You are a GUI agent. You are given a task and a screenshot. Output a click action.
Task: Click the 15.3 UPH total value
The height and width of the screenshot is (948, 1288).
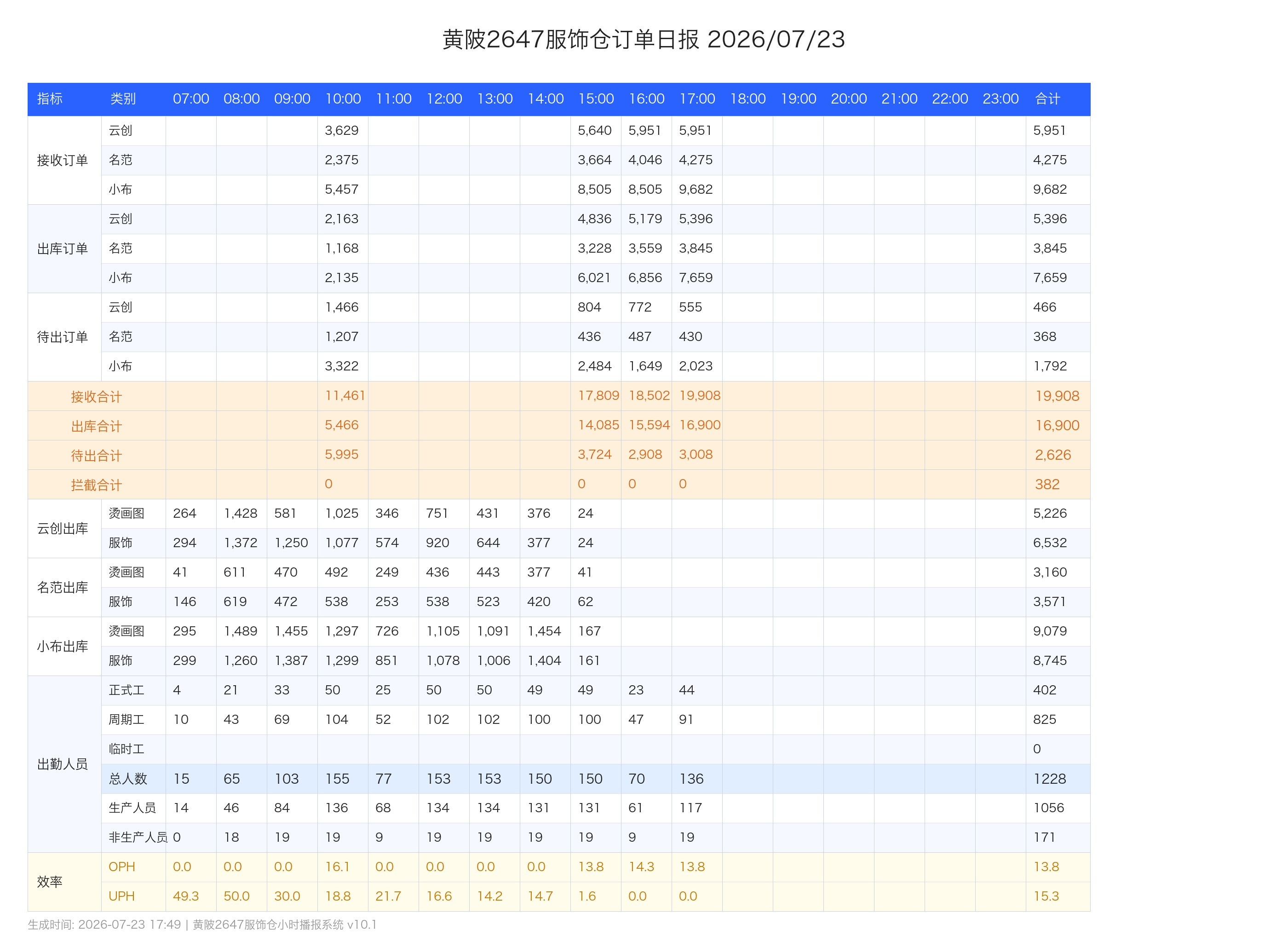point(1046,896)
